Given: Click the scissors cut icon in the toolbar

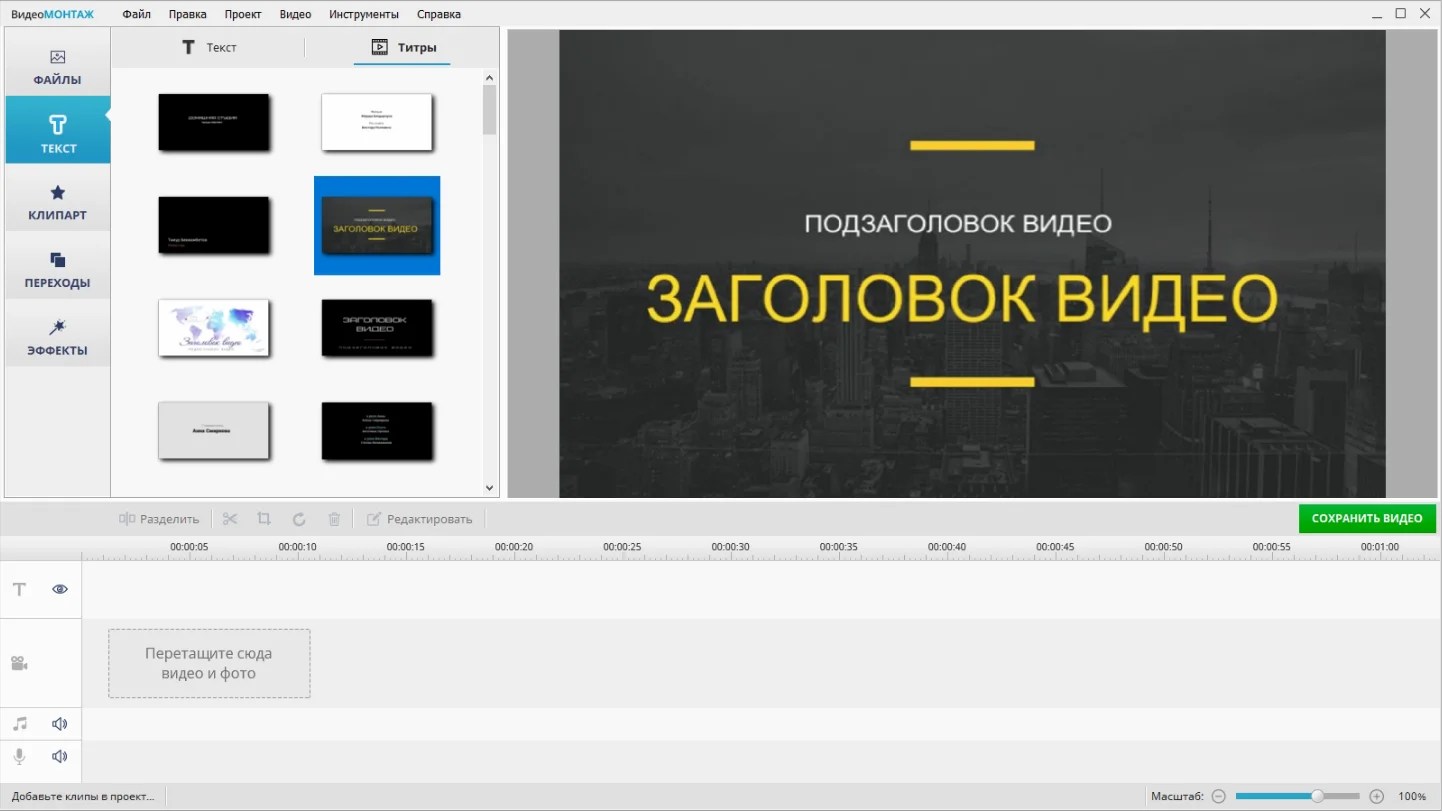Looking at the screenshot, I should (230, 519).
